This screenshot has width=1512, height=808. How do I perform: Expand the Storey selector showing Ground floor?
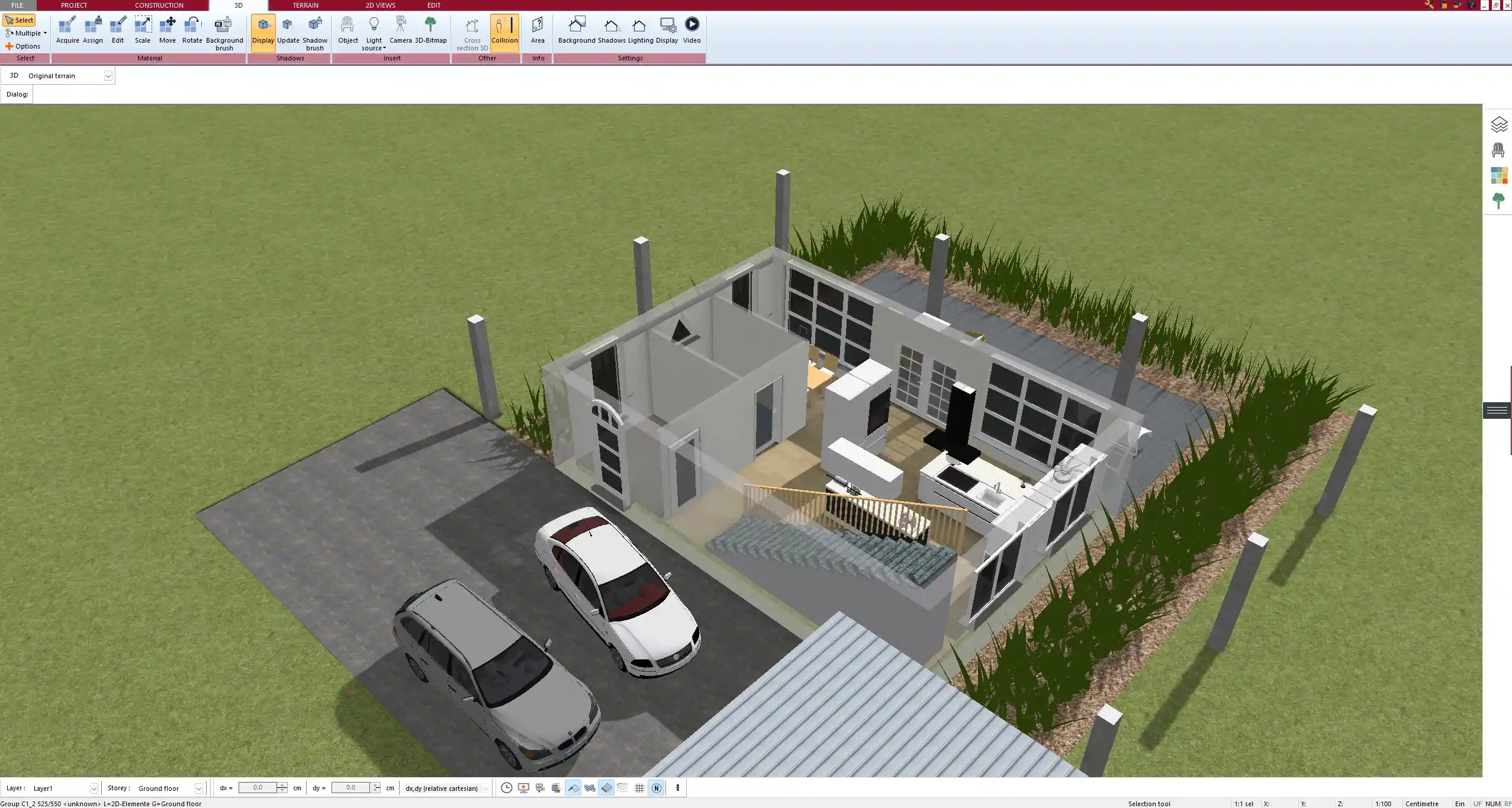point(198,788)
